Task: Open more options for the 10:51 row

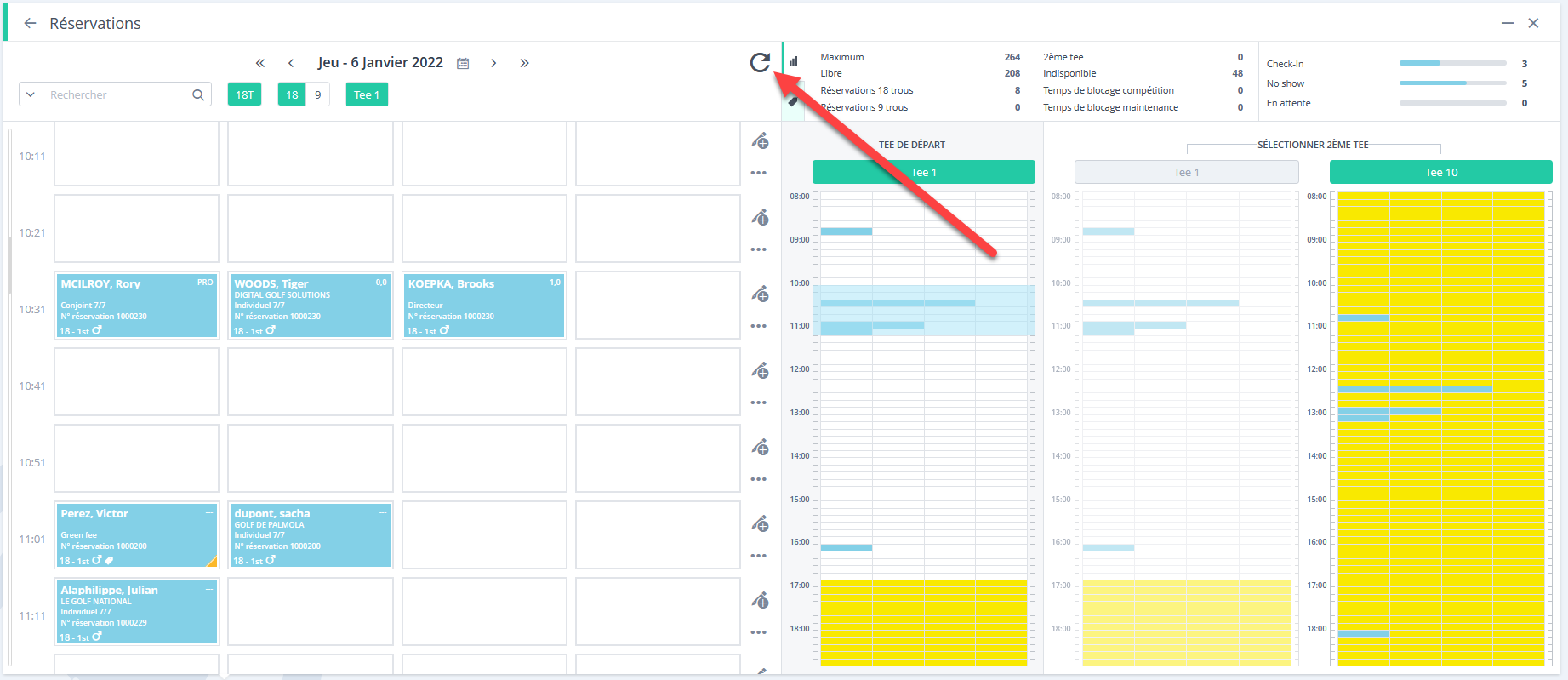Action: (x=759, y=479)
